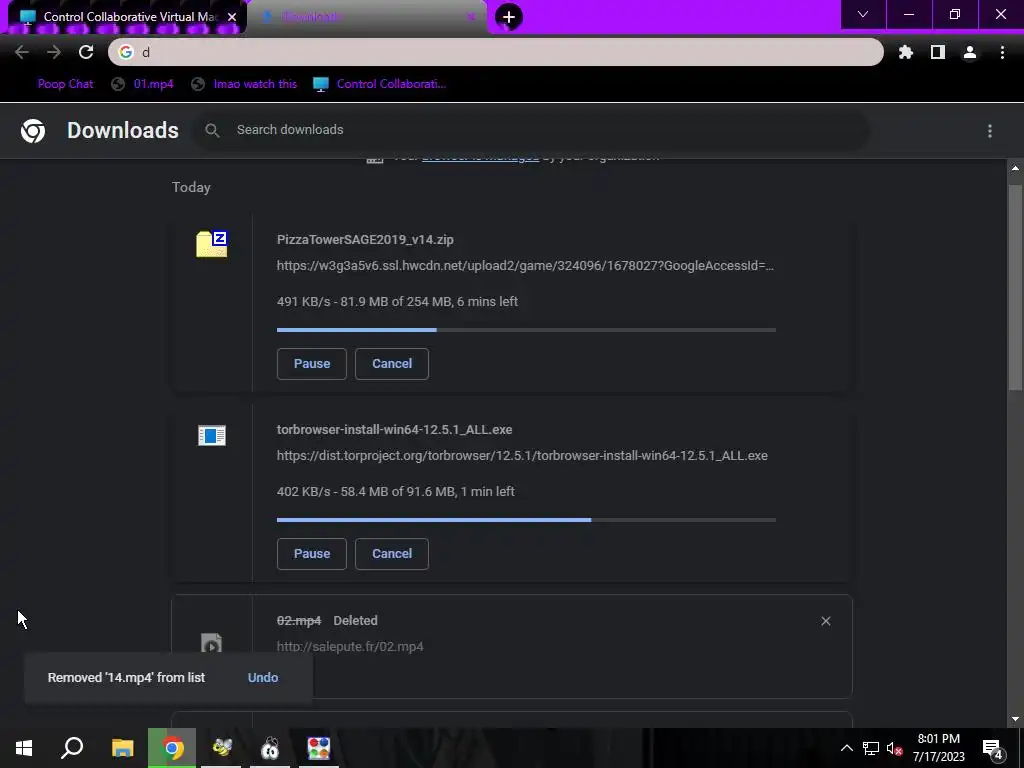The image size is (1024, 768).
Task: Open the notification center icon
Action: click(x=992, y=749)
